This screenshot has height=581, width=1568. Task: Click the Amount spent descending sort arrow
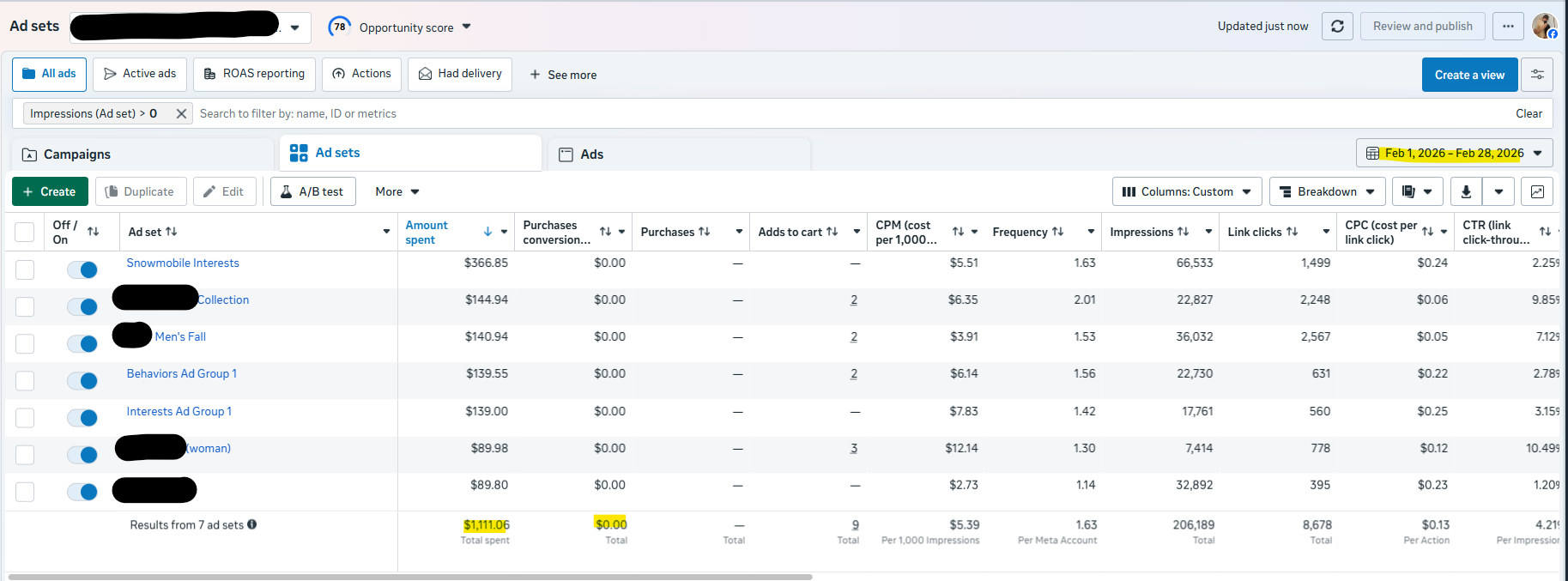tap(487, 232)
